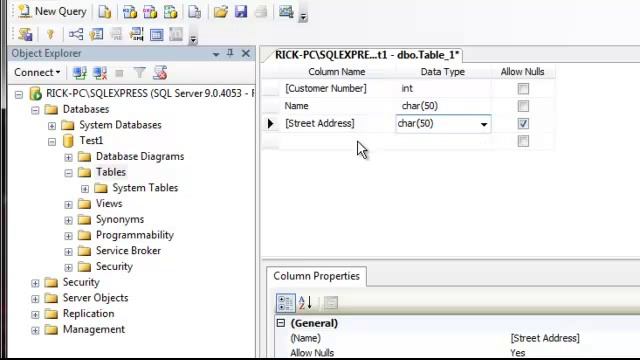Image resolution: width=640 pixels, height=360 pixels.
Task: Set Primary Key with the key icon
Action: (51, 35)
